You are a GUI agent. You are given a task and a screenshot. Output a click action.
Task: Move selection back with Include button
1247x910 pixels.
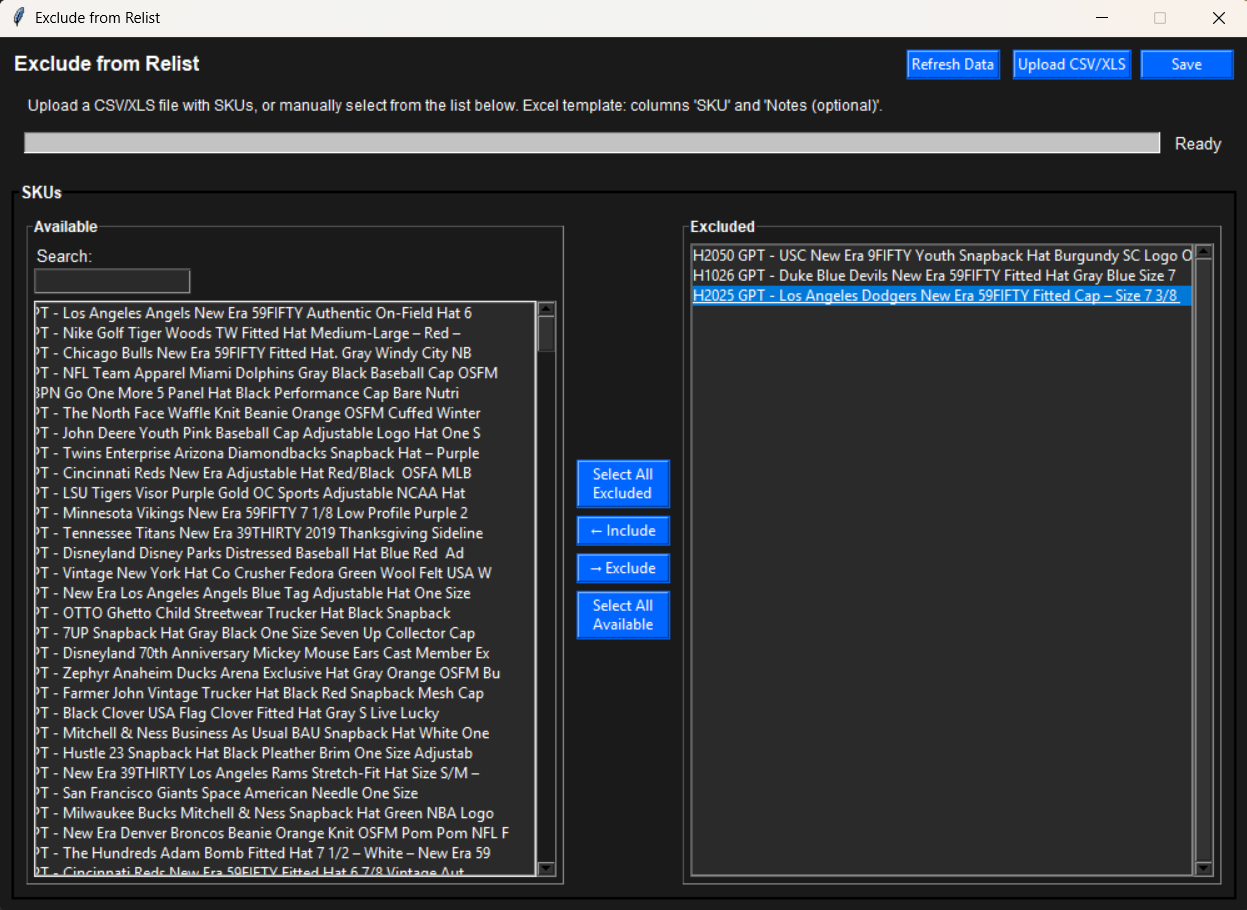[622, 531]
